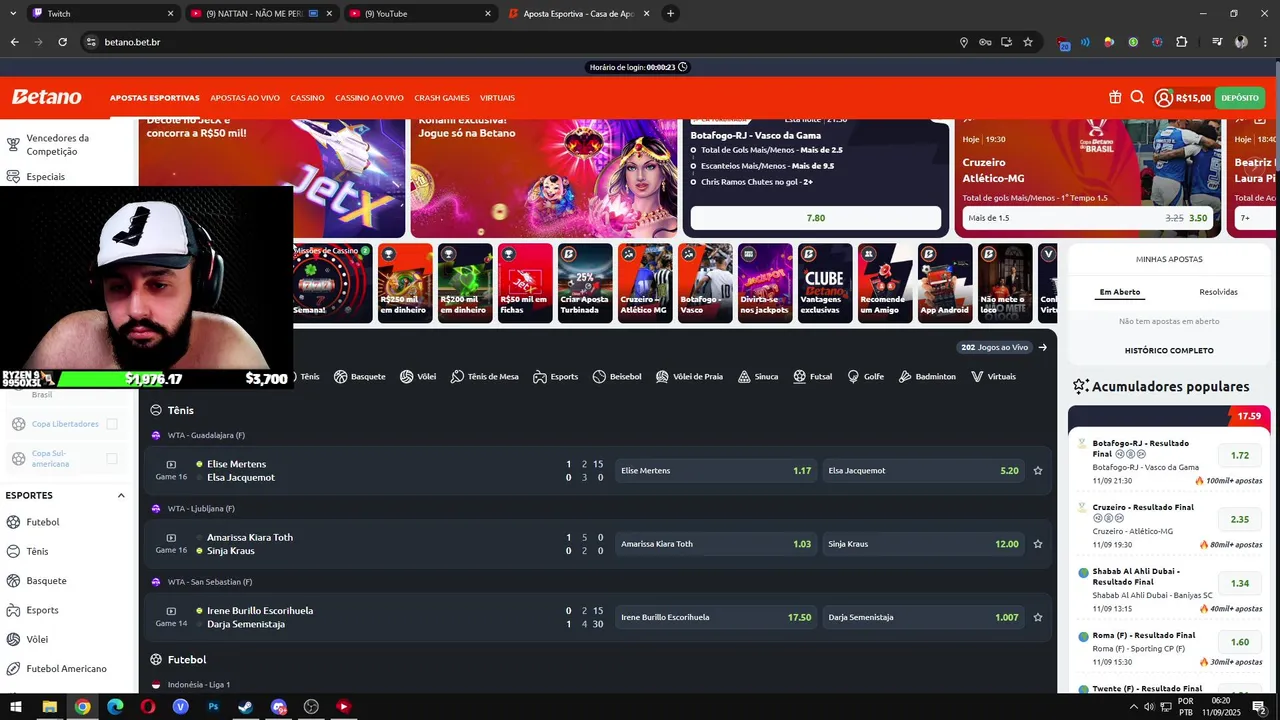This screenshot has width=1280, height=720.
Task: Open Futebol in the left sidebar
Action: click(x=43, y=522)
